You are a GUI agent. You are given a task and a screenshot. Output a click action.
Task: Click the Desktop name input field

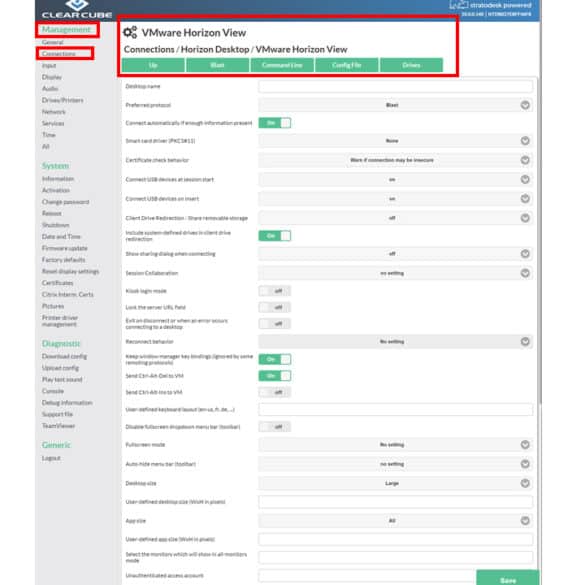point(395,86)
